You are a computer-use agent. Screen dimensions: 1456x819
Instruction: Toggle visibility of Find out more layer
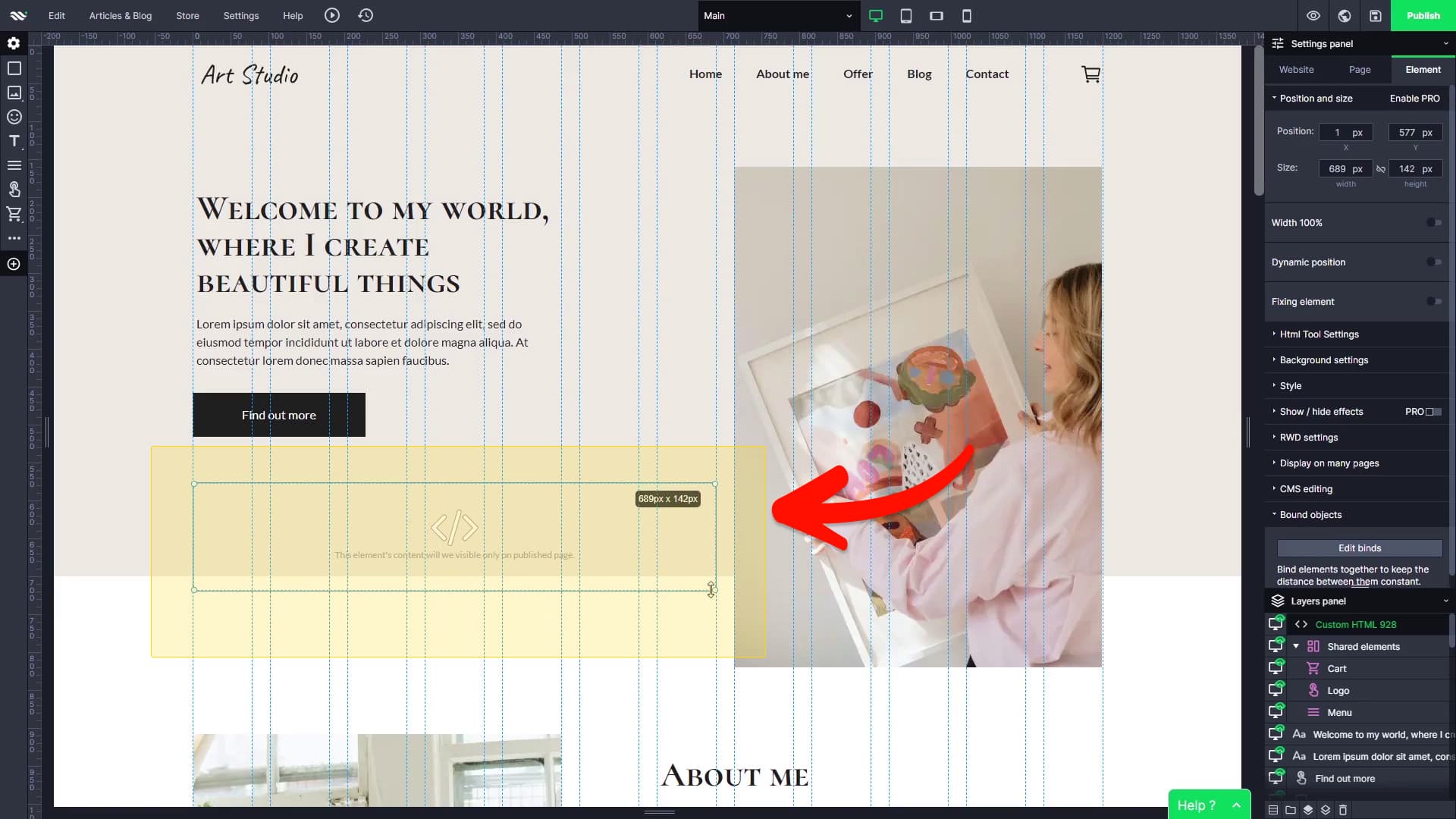(x=1276, y=778)
